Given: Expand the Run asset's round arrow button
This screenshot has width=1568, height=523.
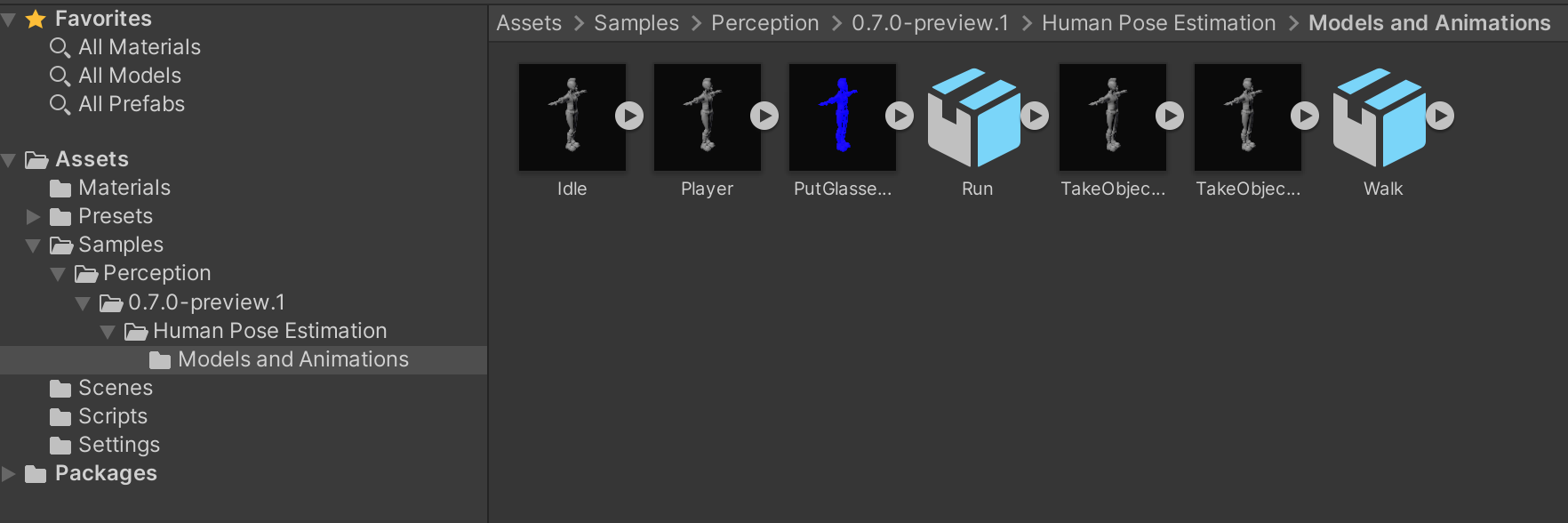Looking at the screenshot, I should tap(1035, 116).
